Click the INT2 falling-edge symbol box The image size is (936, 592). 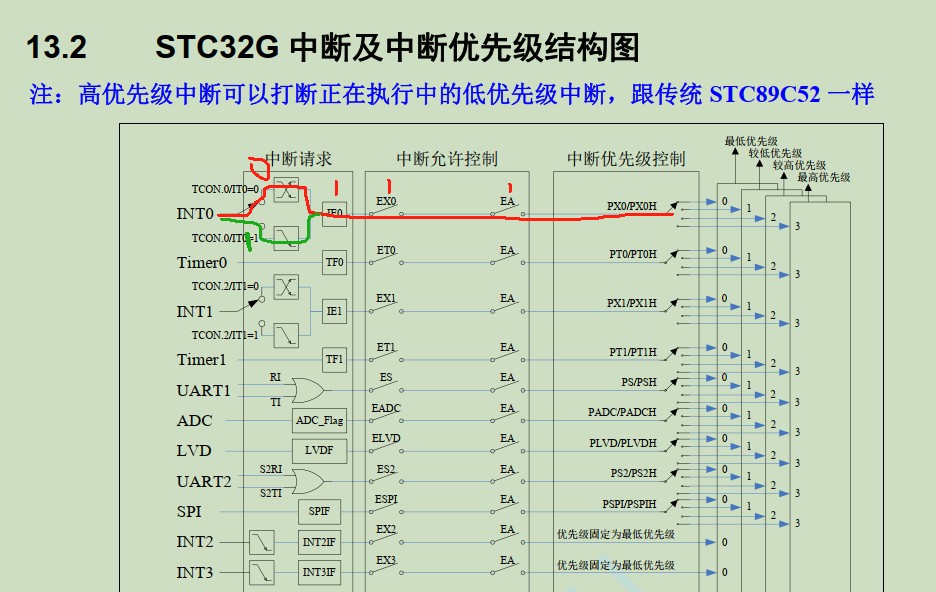pyautogui.click(x=261, y=542)
